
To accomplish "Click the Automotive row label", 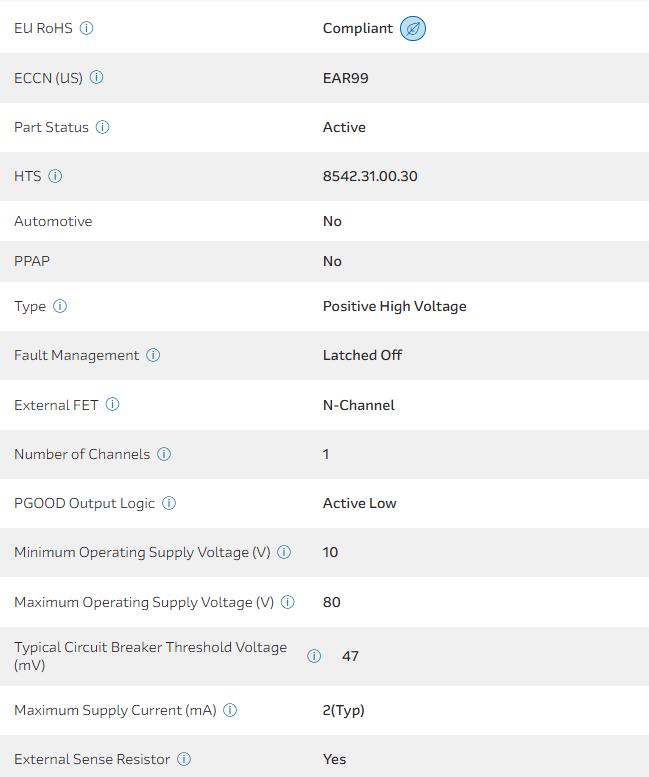I will pyautogui.click(x=53, y=221).
